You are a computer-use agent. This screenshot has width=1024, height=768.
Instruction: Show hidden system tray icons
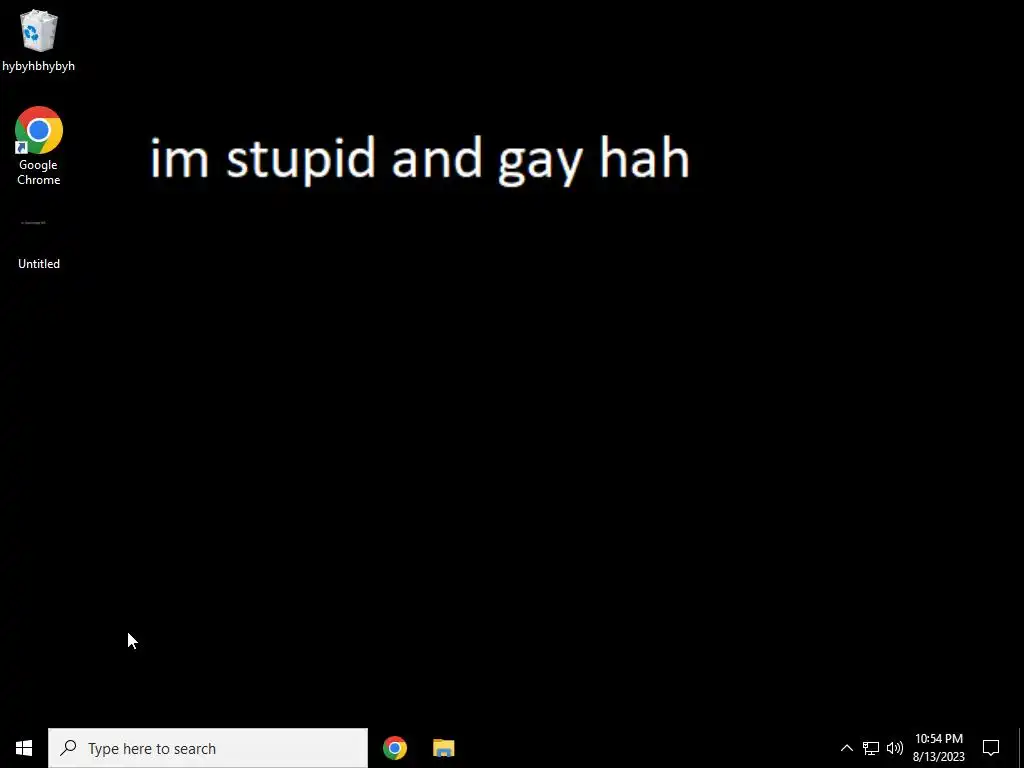(x=846, y=748)
